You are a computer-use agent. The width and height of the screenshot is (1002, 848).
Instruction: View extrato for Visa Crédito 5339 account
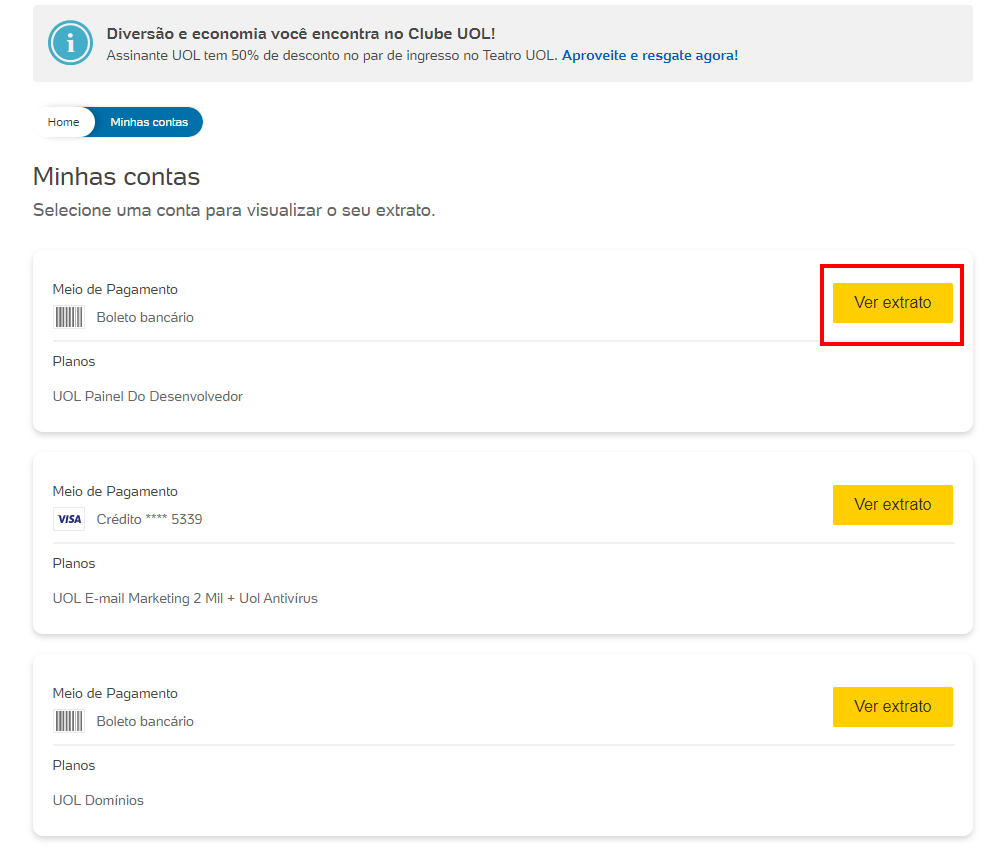[892, 505]
